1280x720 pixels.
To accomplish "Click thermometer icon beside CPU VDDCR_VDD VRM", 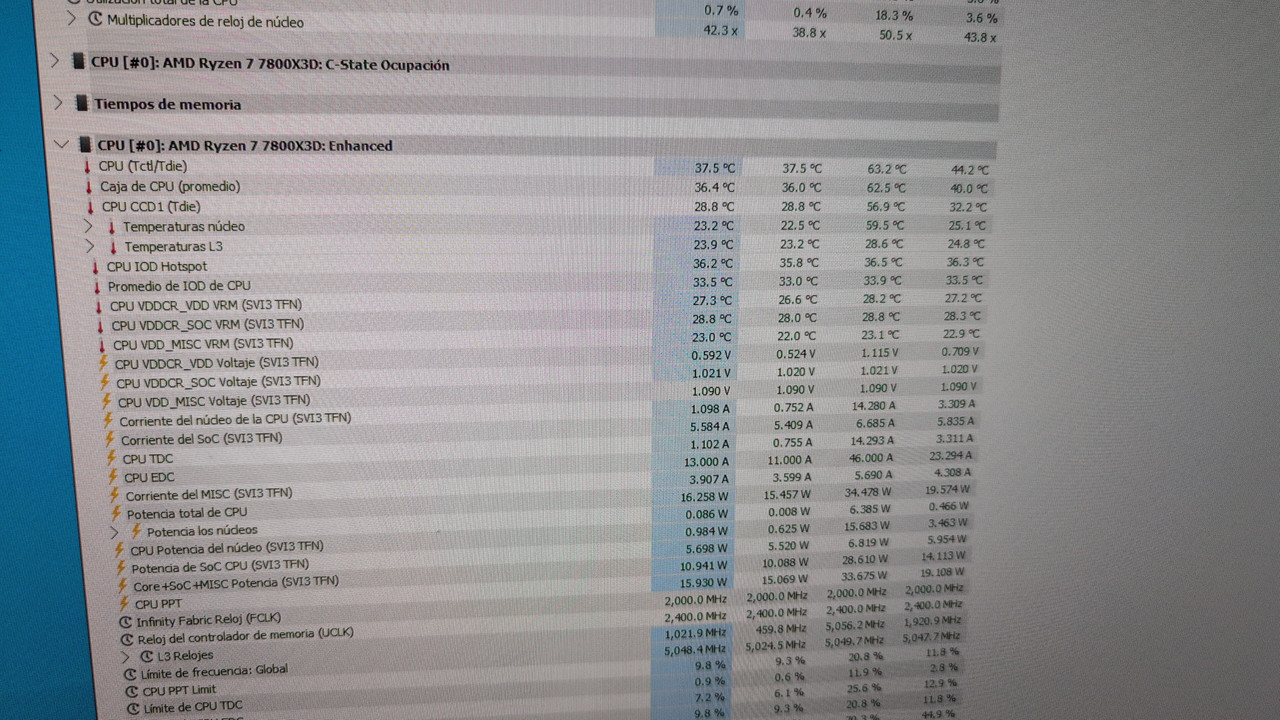I will (x=98, y=306).
